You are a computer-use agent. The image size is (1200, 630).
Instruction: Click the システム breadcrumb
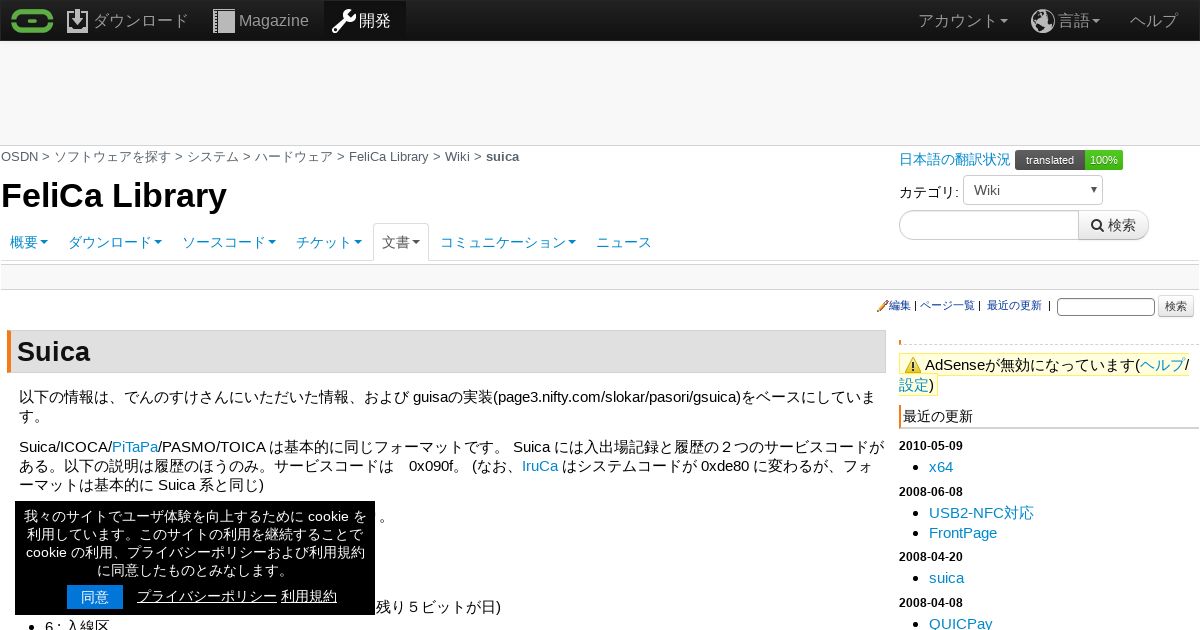click(213, 157)
